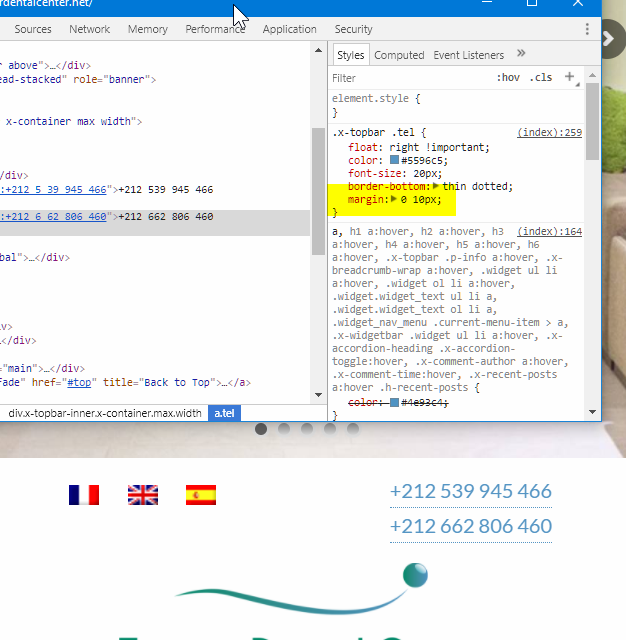Switch site language with UK flag
The image size is (626, 640).
pos(143,494)
